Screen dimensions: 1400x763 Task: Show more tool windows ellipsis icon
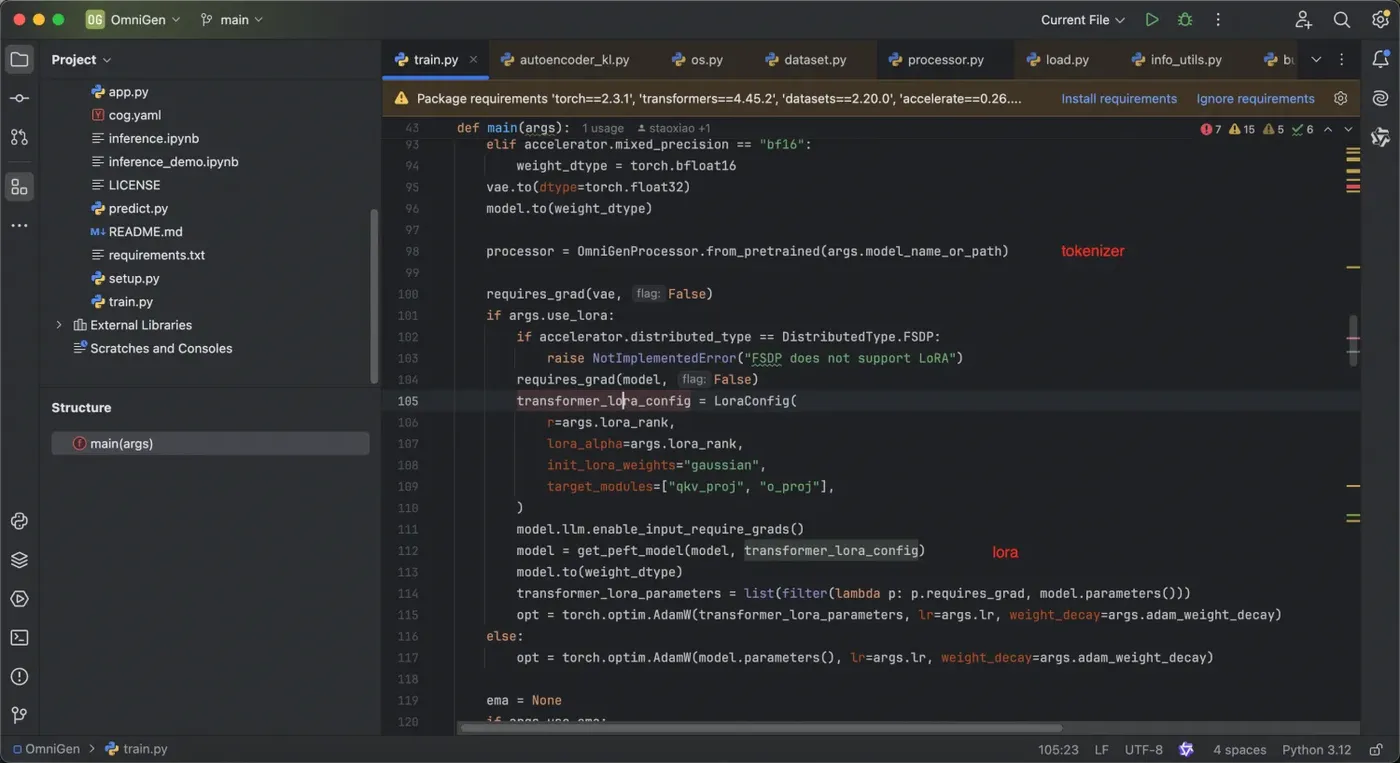pyautogui.click(x=19, y=226)
